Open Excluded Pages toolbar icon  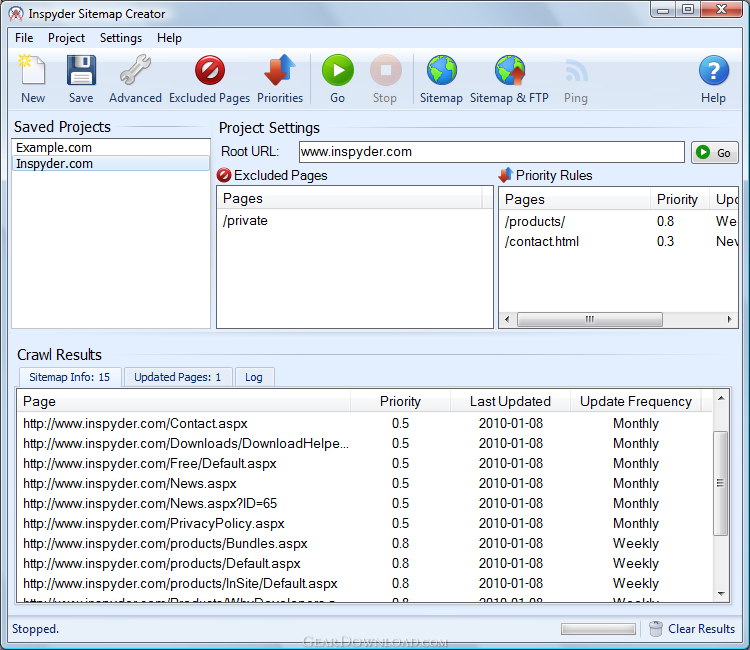[210, 71]
